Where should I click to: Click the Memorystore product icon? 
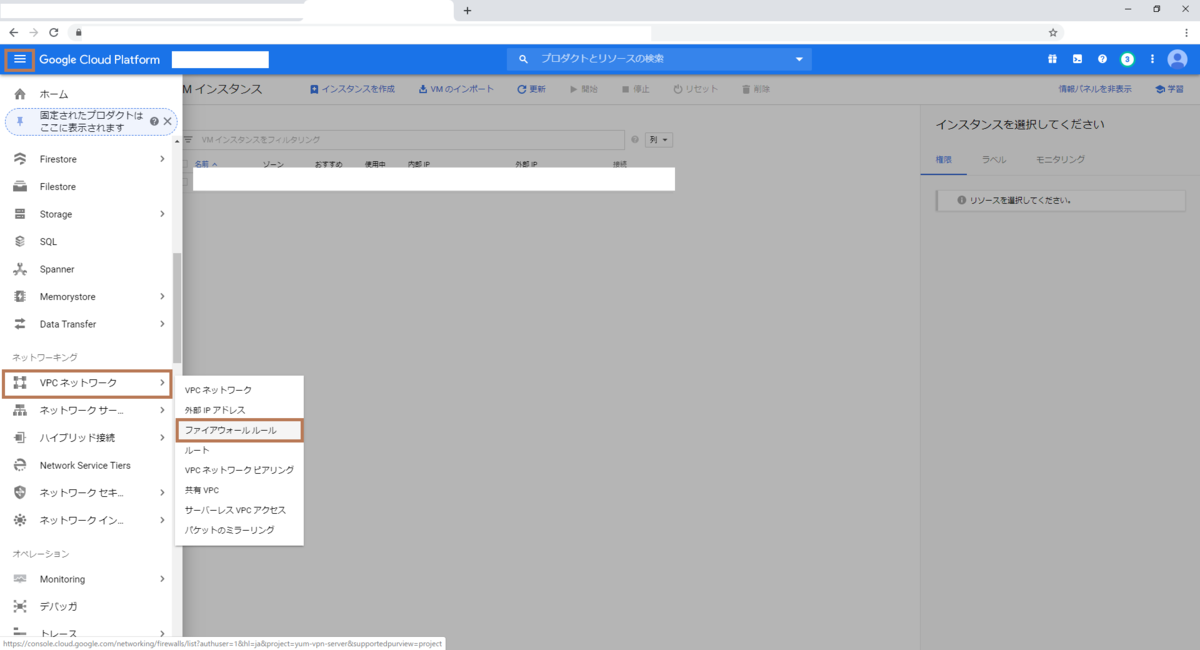(x=20, y=297)
